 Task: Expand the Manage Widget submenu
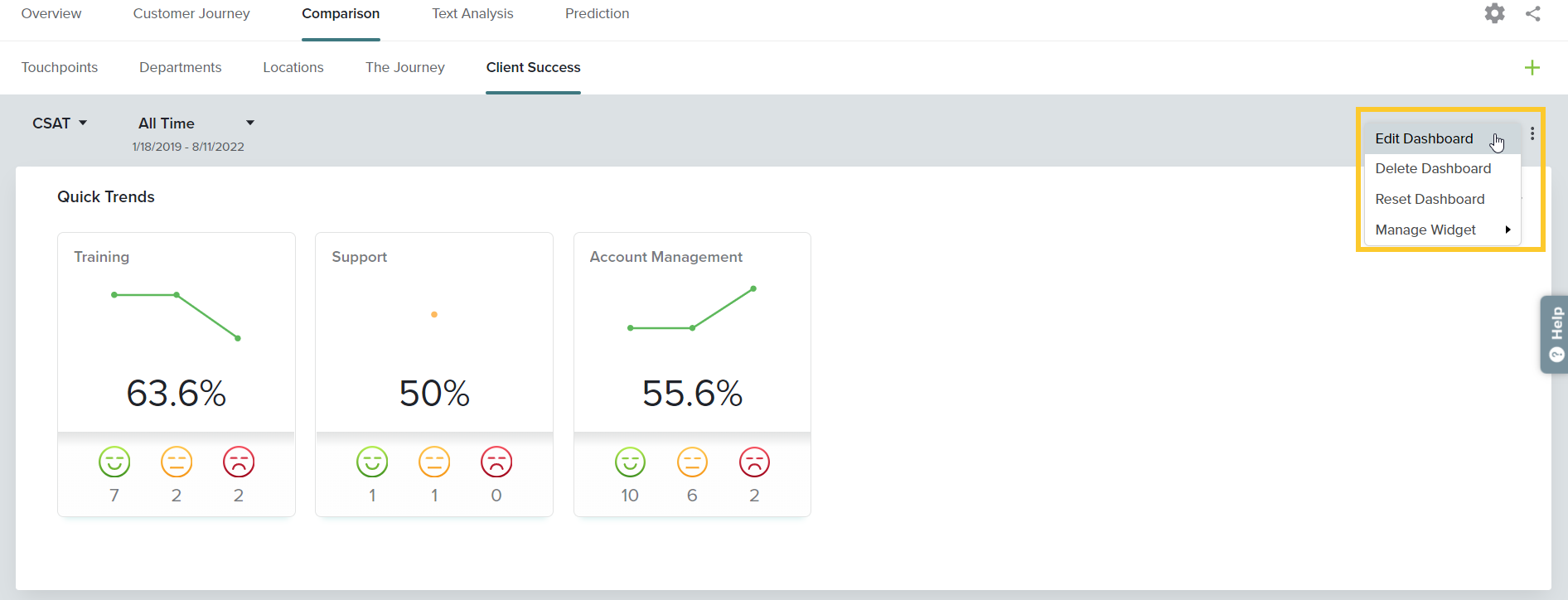pos(1441,230)
